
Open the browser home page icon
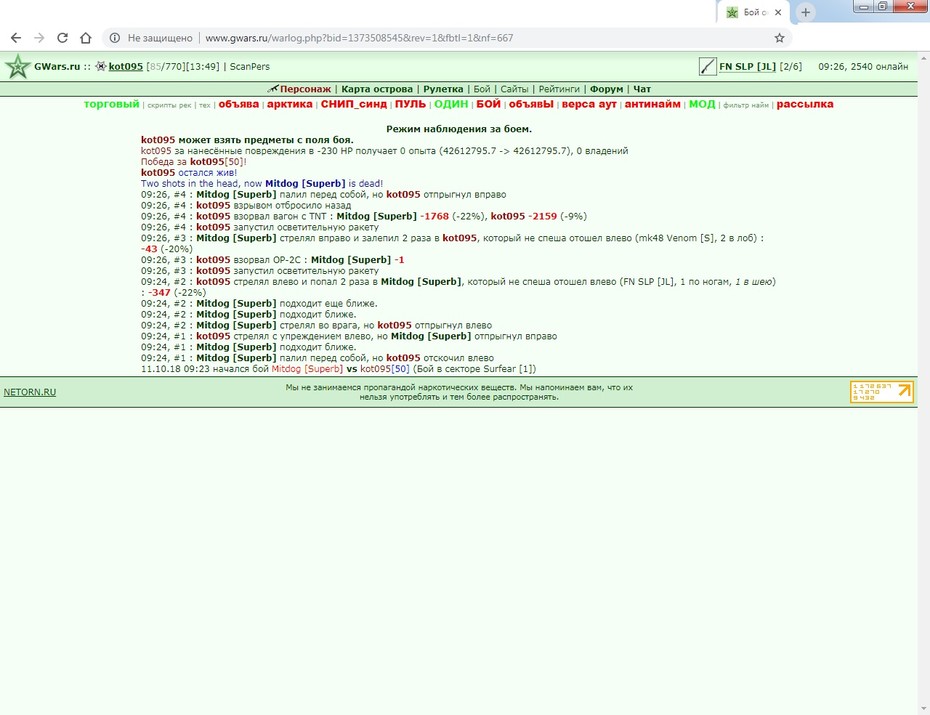[x=86, y=38]
